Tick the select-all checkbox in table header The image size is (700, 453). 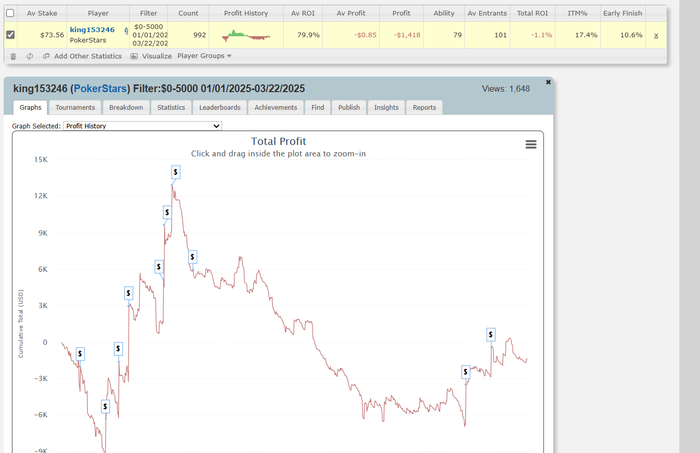coord(10,13)
